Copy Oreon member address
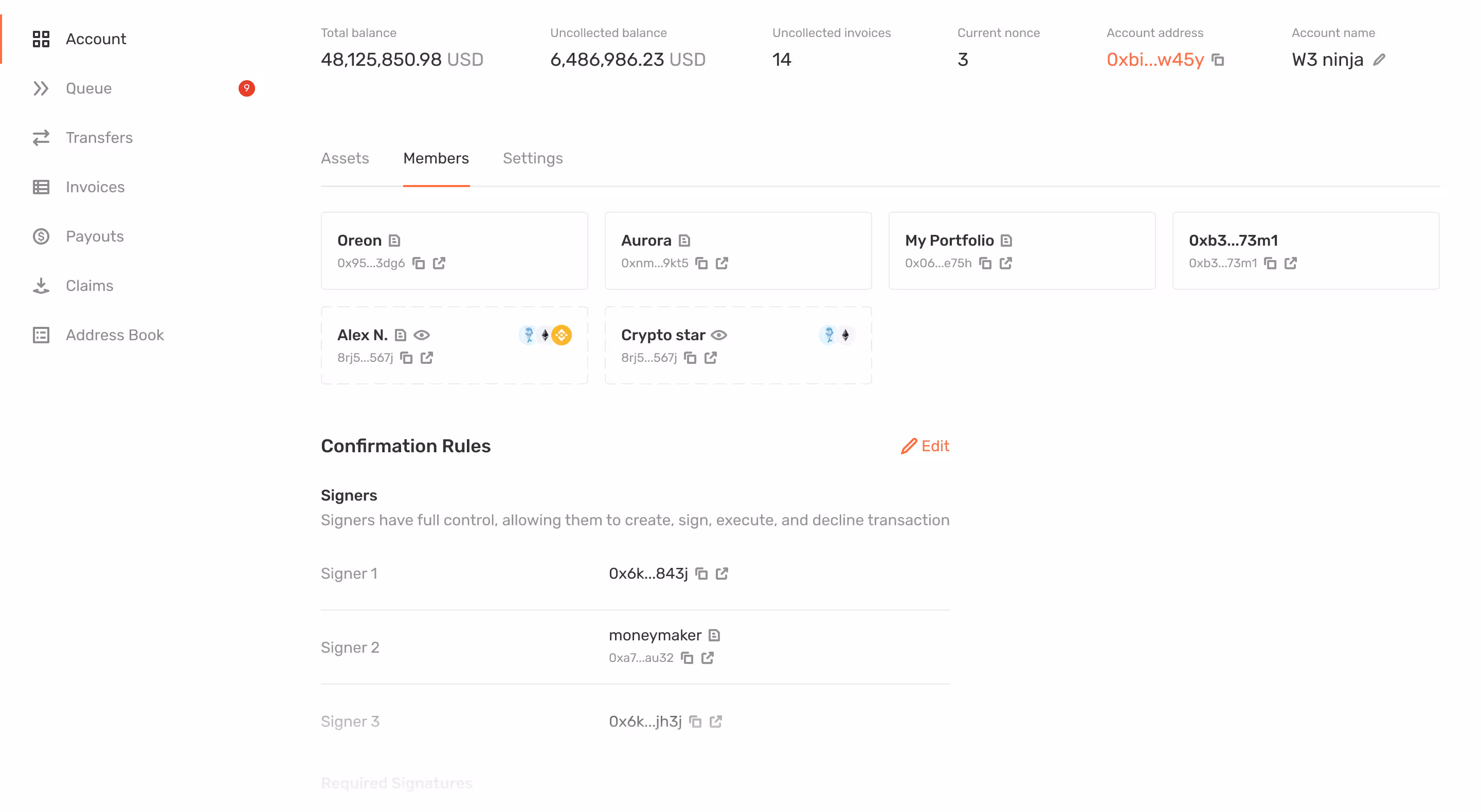This screenshot has width=1481, height=812. tap(419, 263)
